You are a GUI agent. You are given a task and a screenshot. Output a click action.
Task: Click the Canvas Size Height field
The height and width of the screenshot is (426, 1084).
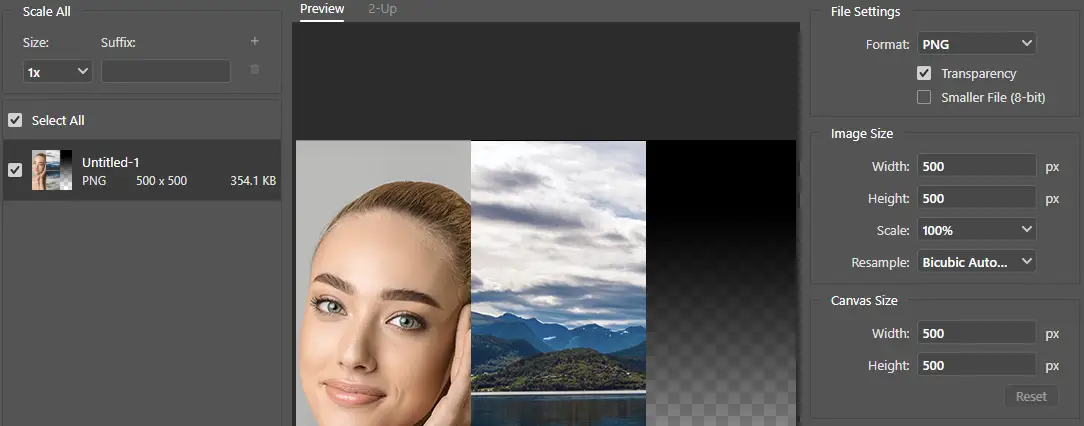(x=977, y=365)
